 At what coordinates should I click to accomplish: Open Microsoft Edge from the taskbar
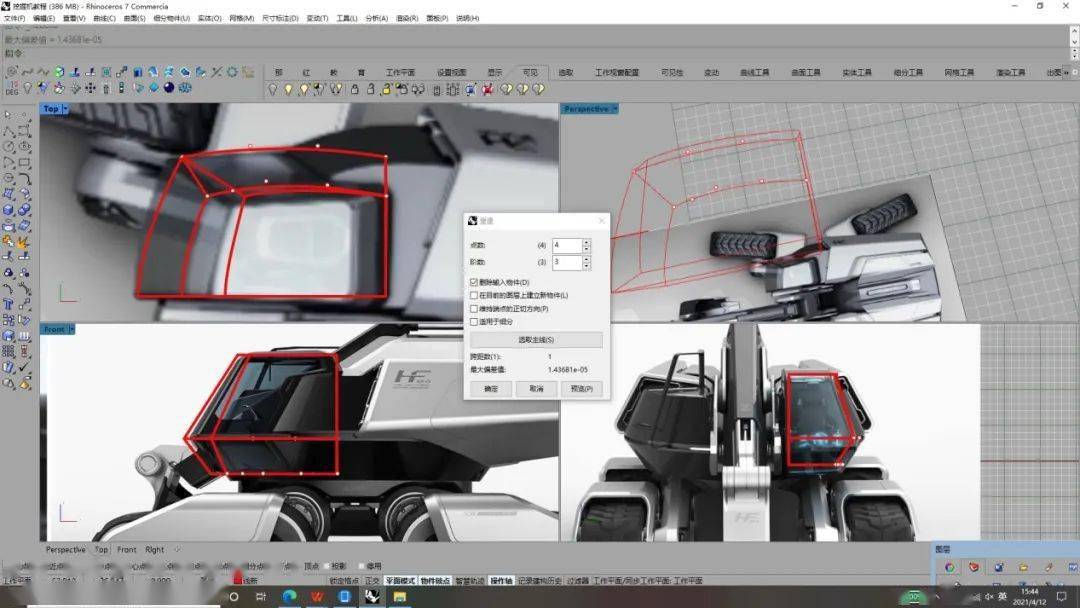pyautogui.click(x=289, y=596)
